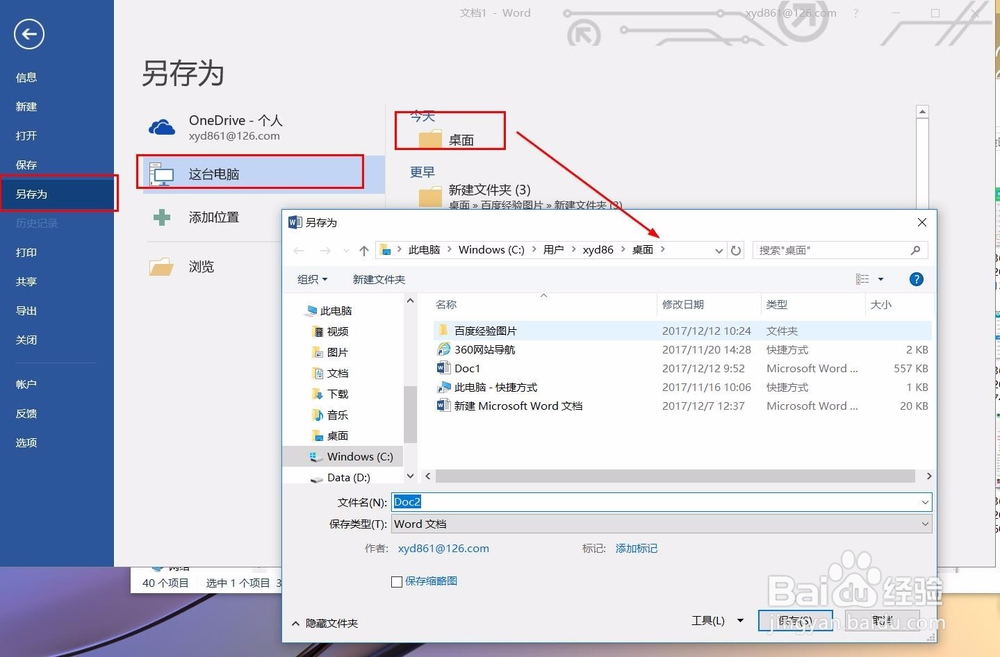Select the Doc1 Word file icon

[x=443, y=368]
